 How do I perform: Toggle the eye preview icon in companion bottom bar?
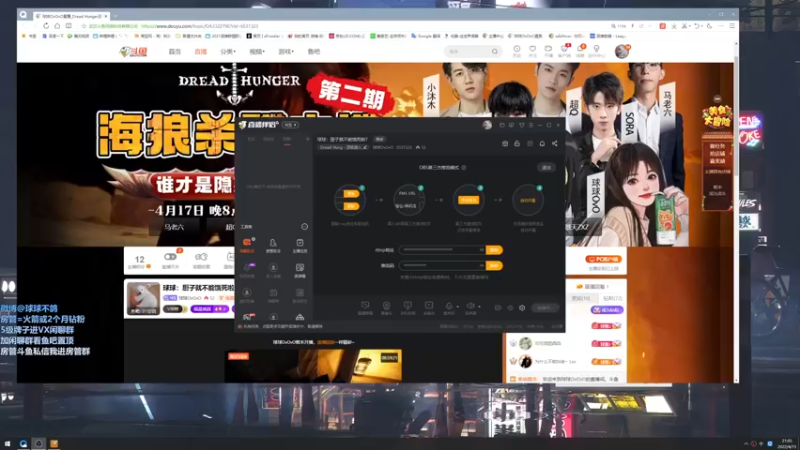(510, 308)
